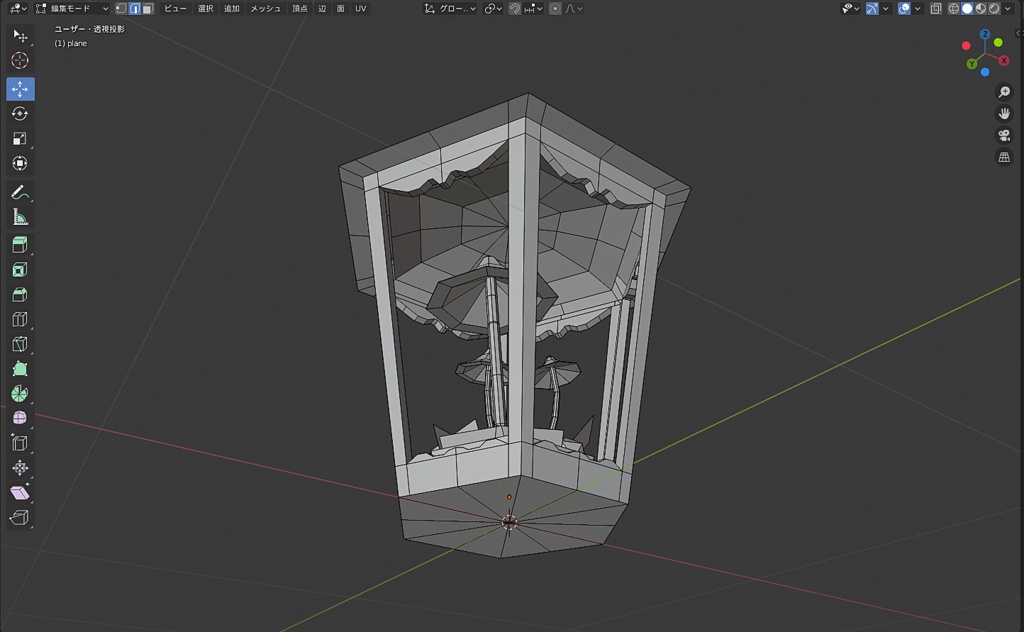Choose the Shear tool

point(20,493)
